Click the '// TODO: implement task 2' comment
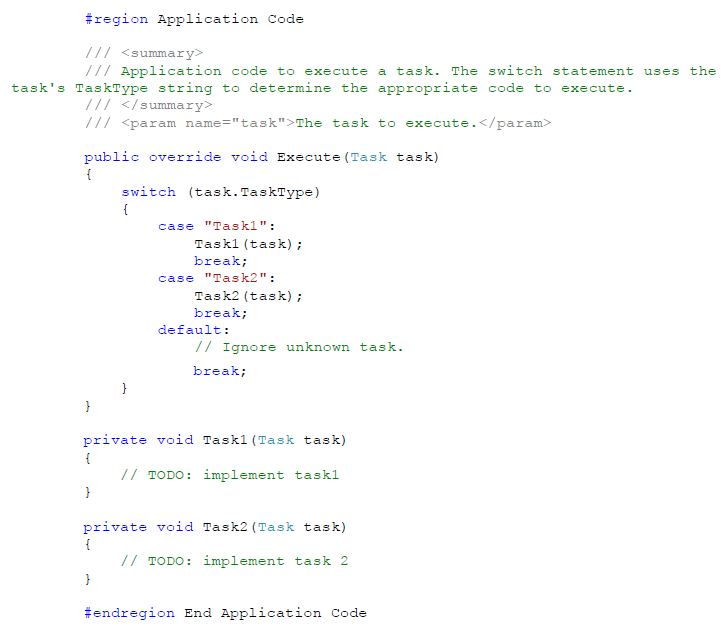 pyautogui.click(x=235, y=561)
